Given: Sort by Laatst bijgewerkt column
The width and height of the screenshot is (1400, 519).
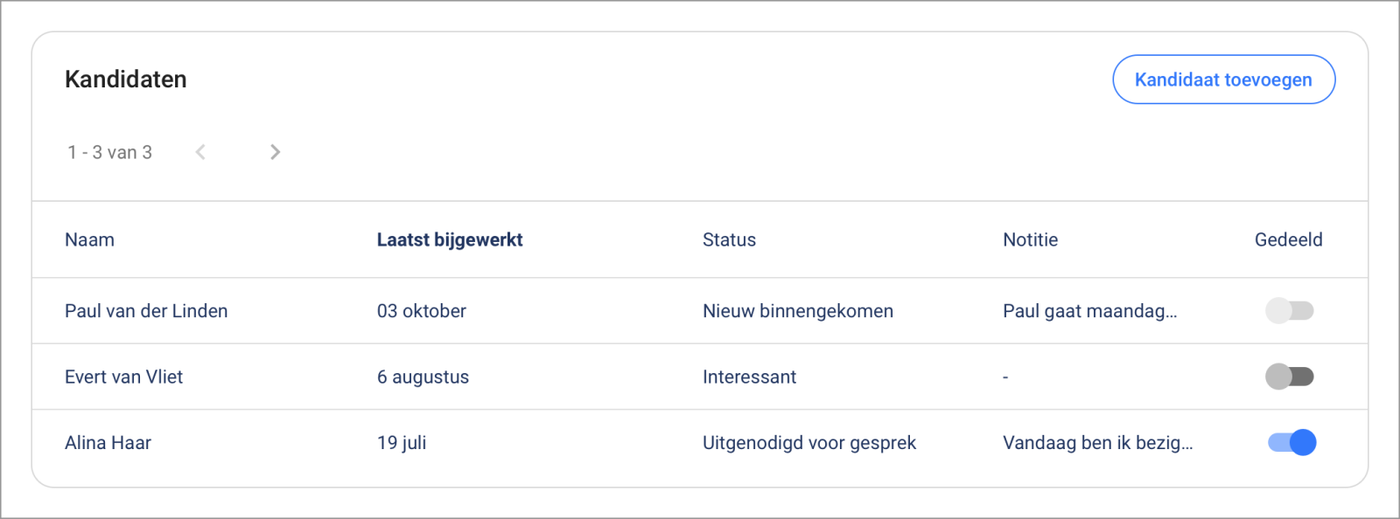Looking at the screenshot, I should pyautogui.click(x=449, y=240).
